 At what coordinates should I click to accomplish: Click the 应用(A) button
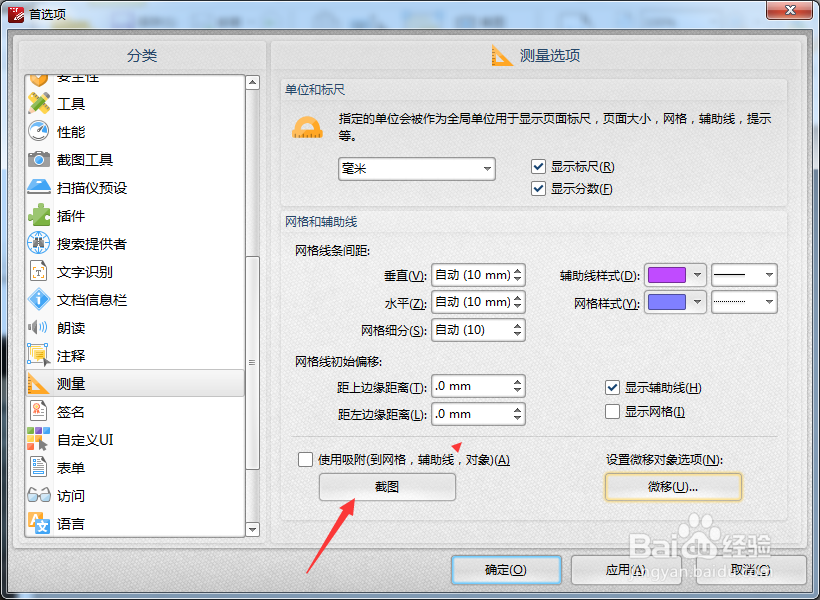pos(625,570)
